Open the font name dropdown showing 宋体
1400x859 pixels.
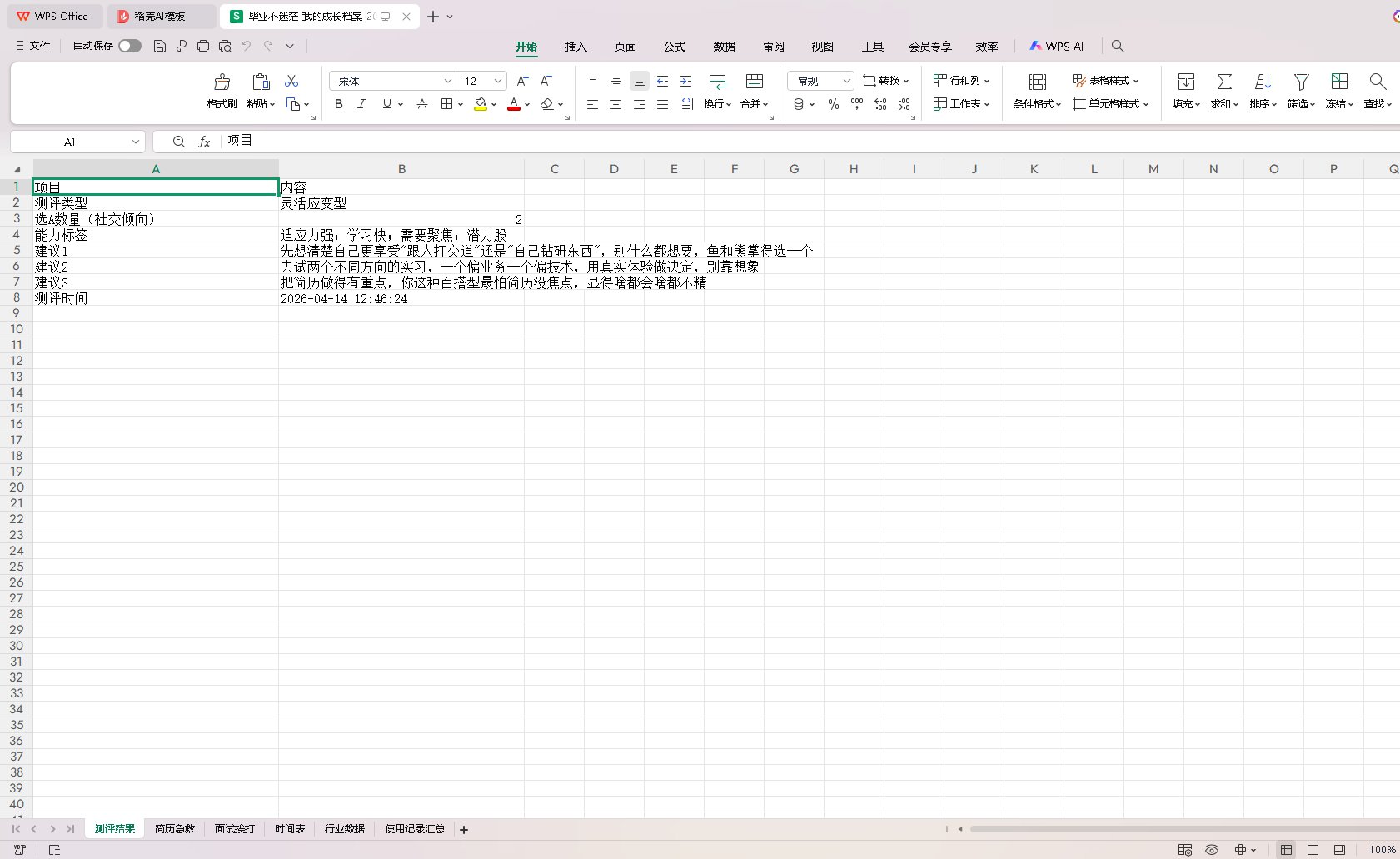pos(447,81)
